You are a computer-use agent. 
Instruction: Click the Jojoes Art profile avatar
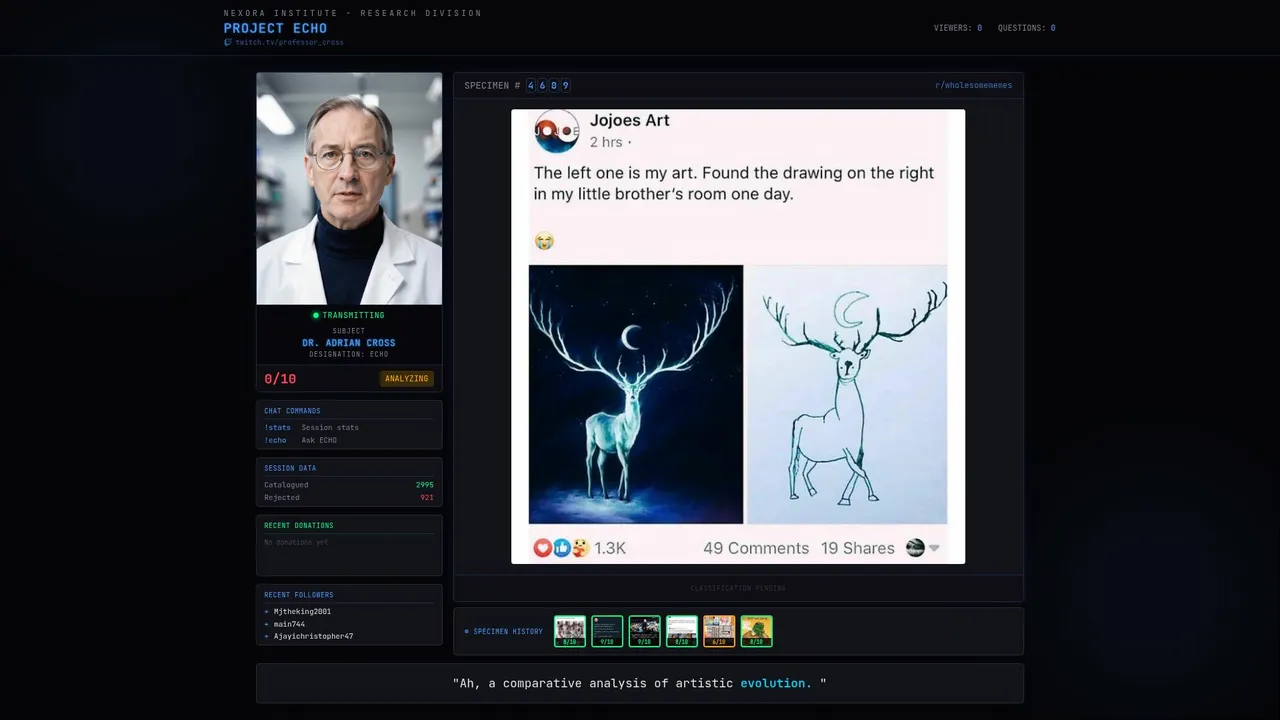tap(557, 130)
